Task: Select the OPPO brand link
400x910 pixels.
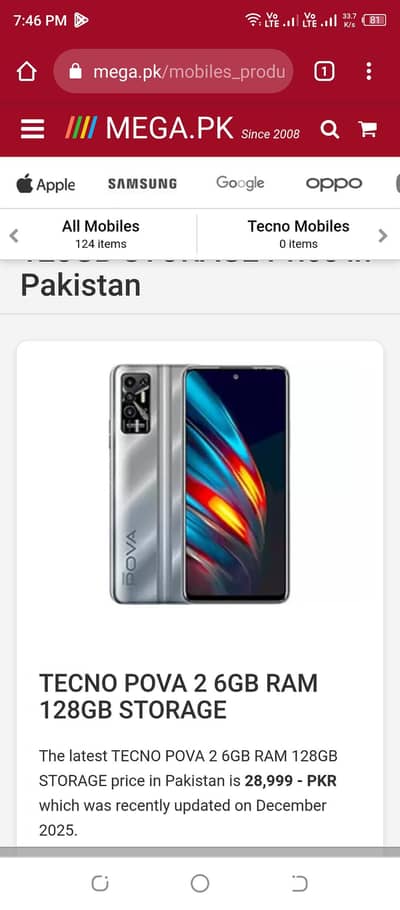Action: click(334, 184)
